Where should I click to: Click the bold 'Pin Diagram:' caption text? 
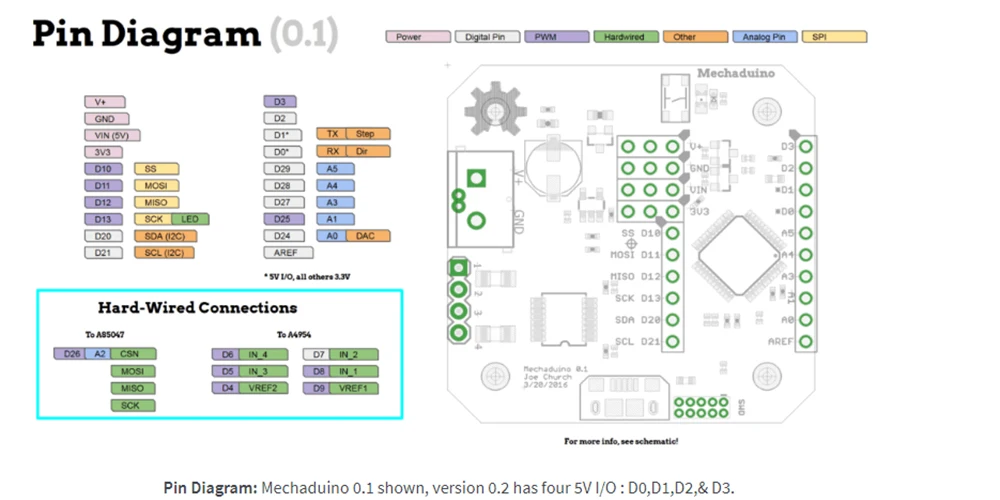point(210,489)
